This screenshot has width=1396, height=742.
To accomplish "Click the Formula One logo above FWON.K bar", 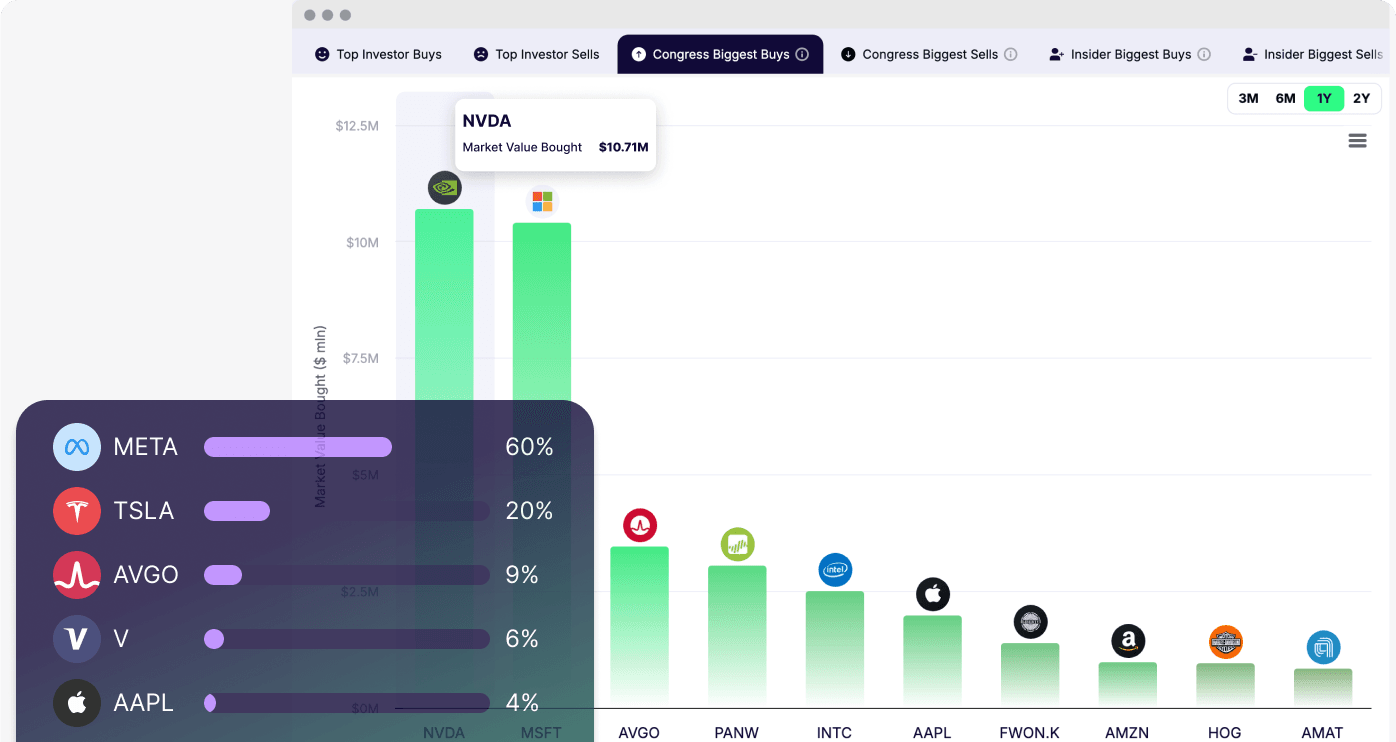I will [x=1030, y=622].
